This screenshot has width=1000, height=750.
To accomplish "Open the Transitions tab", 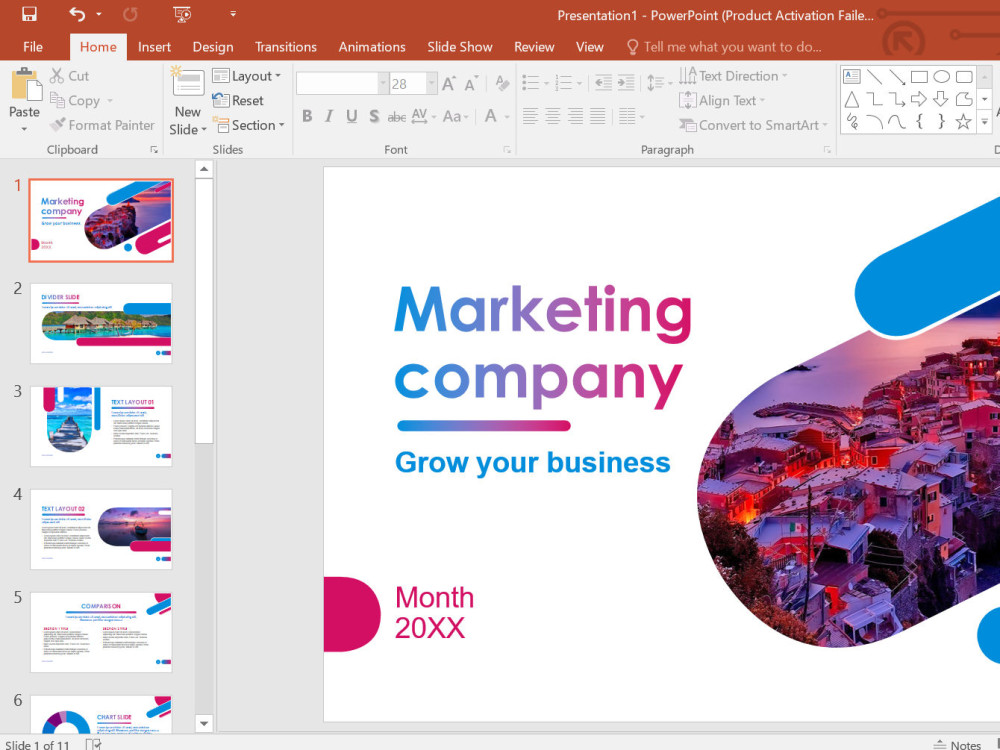I will pos(286,47).
